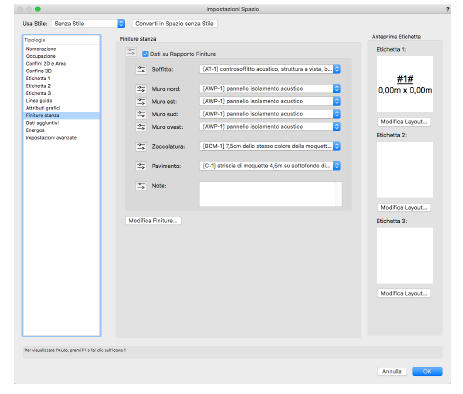Image resolution: width=463 pixels, height=394 pixels.
Task: Click the Tipologia list column header
Action: tap(57, 40)
